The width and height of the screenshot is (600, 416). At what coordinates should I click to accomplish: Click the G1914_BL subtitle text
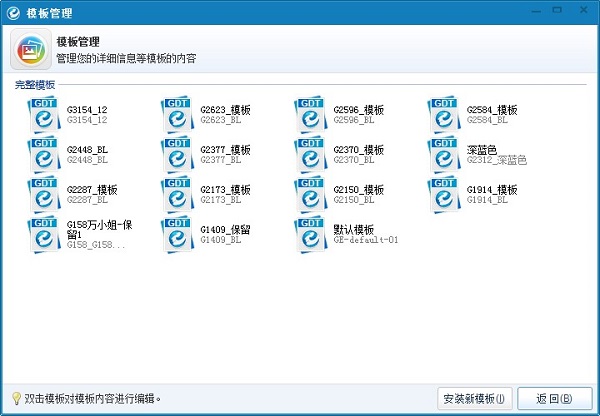point(487,200)
